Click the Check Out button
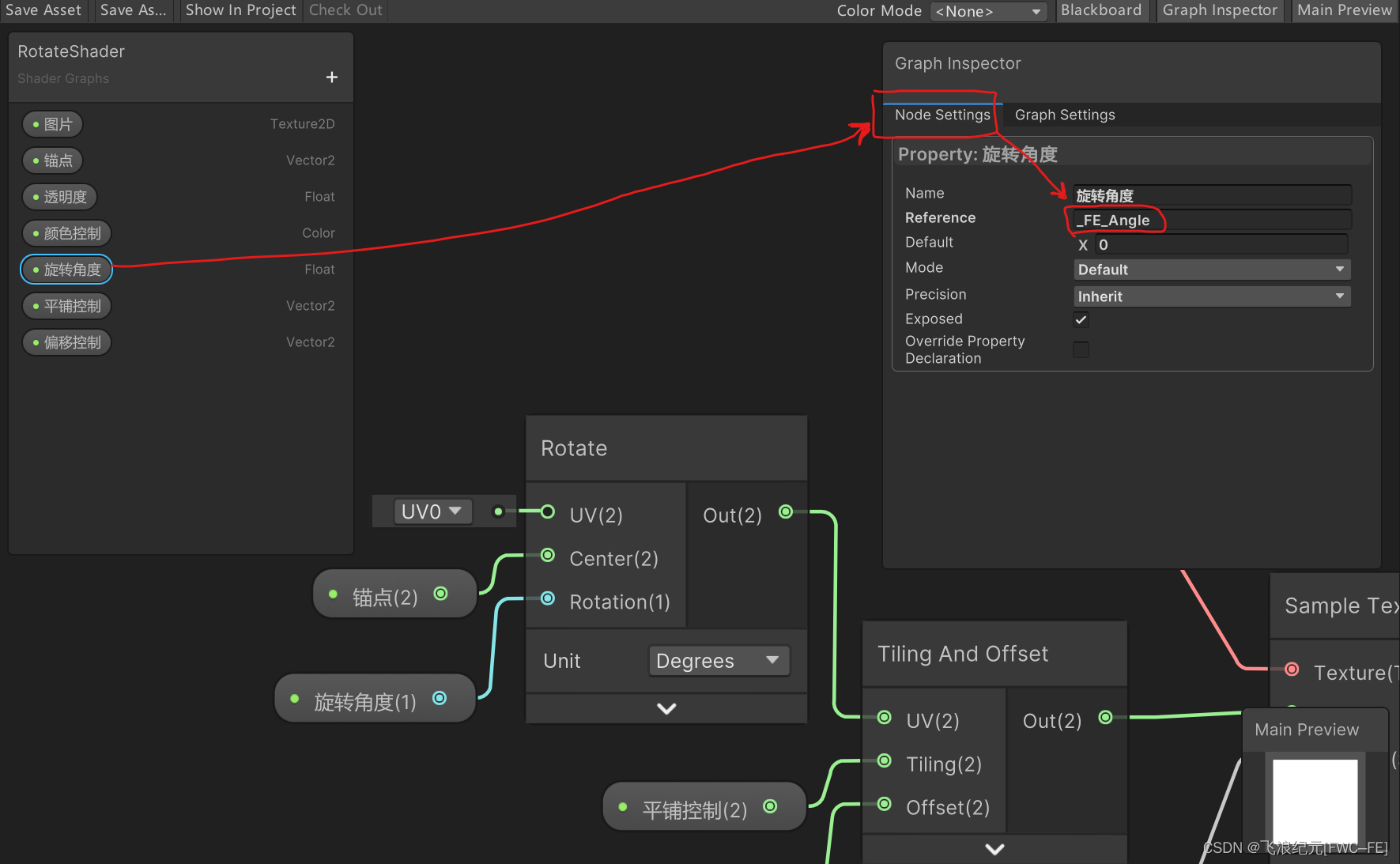The width and height of the screenshot is (1400, 864). tap(345, 10)
